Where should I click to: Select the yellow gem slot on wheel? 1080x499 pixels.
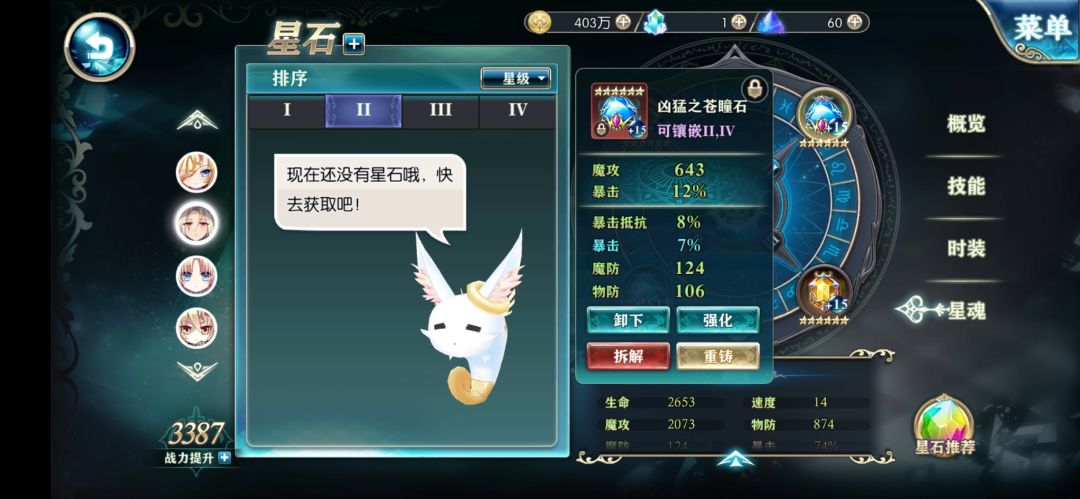[824, 294]
